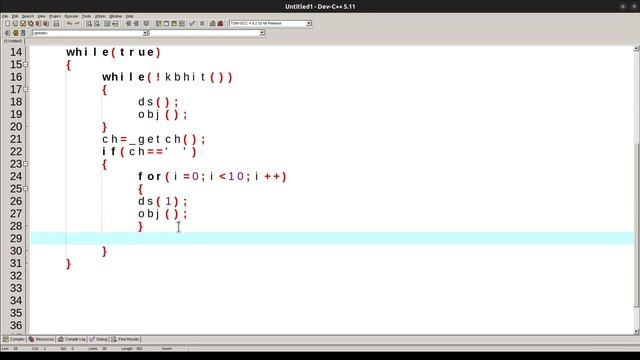Collapse the fold marker at line 15
Viewport: 640px width, 360px height.
point(26,64)
